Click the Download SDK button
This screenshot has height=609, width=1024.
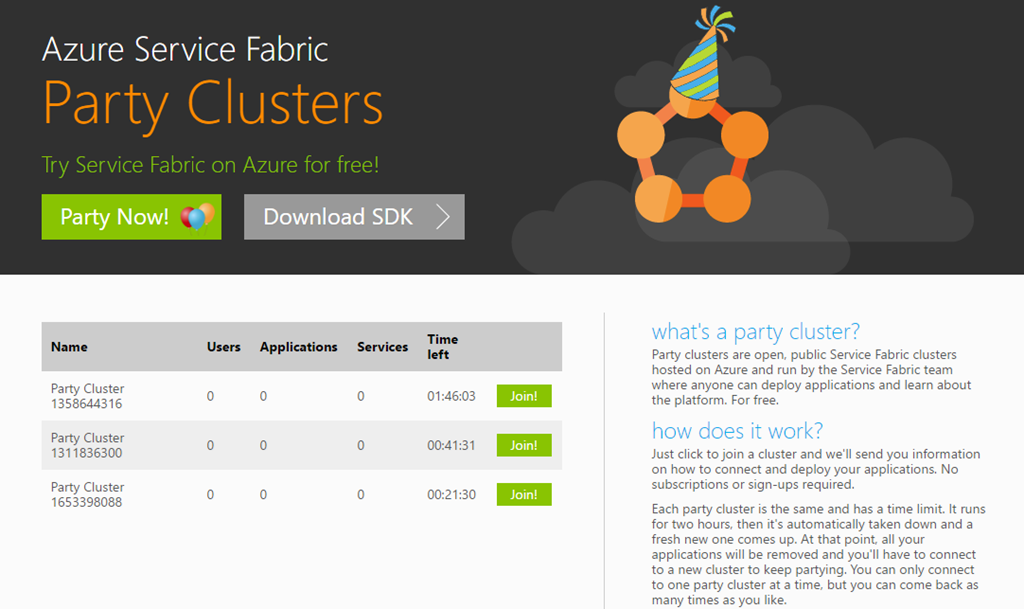click(x=354, y=217)
